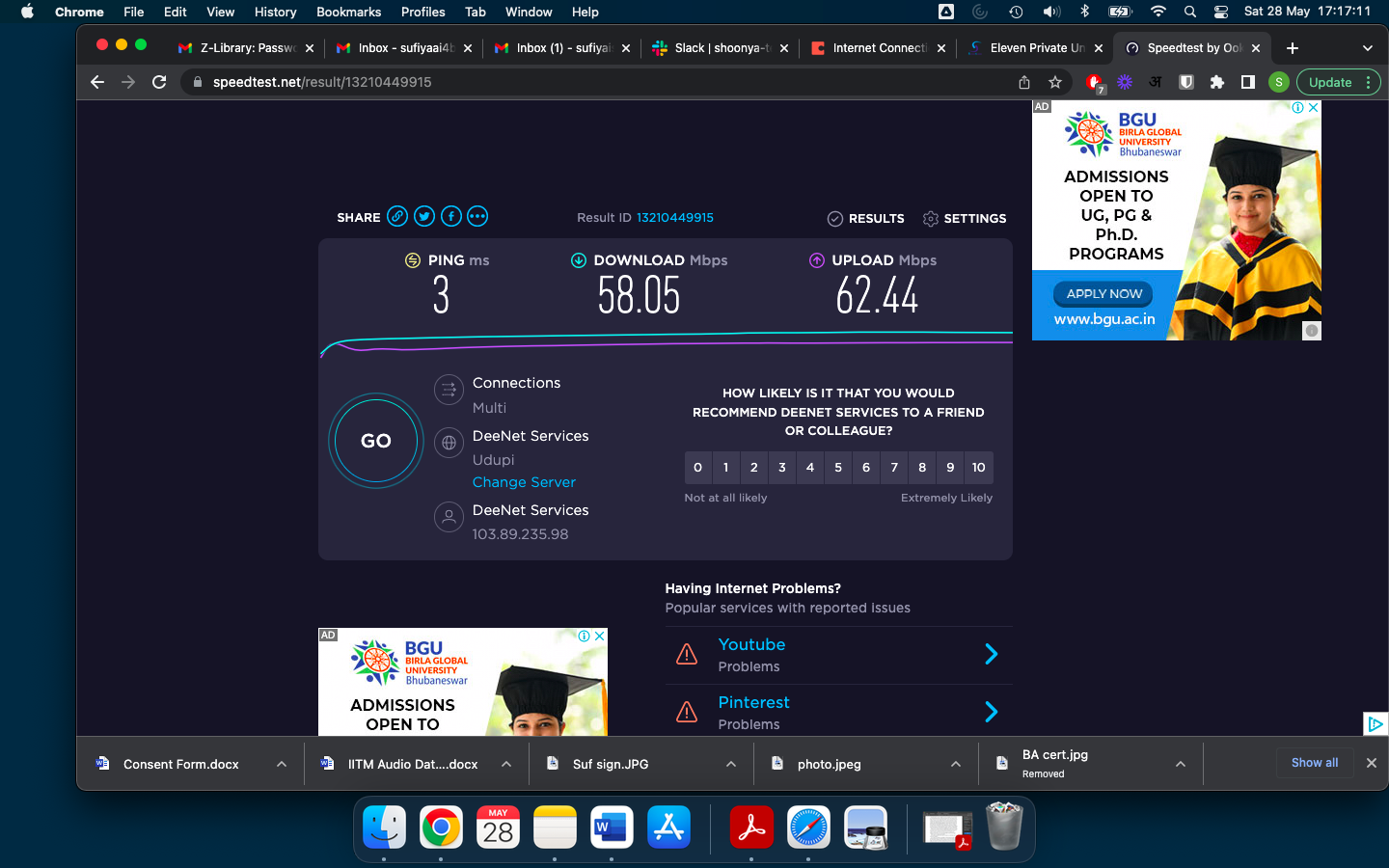Click the Pinterest warning triangle icon
1389x868 pixels.
pos(687,713)
